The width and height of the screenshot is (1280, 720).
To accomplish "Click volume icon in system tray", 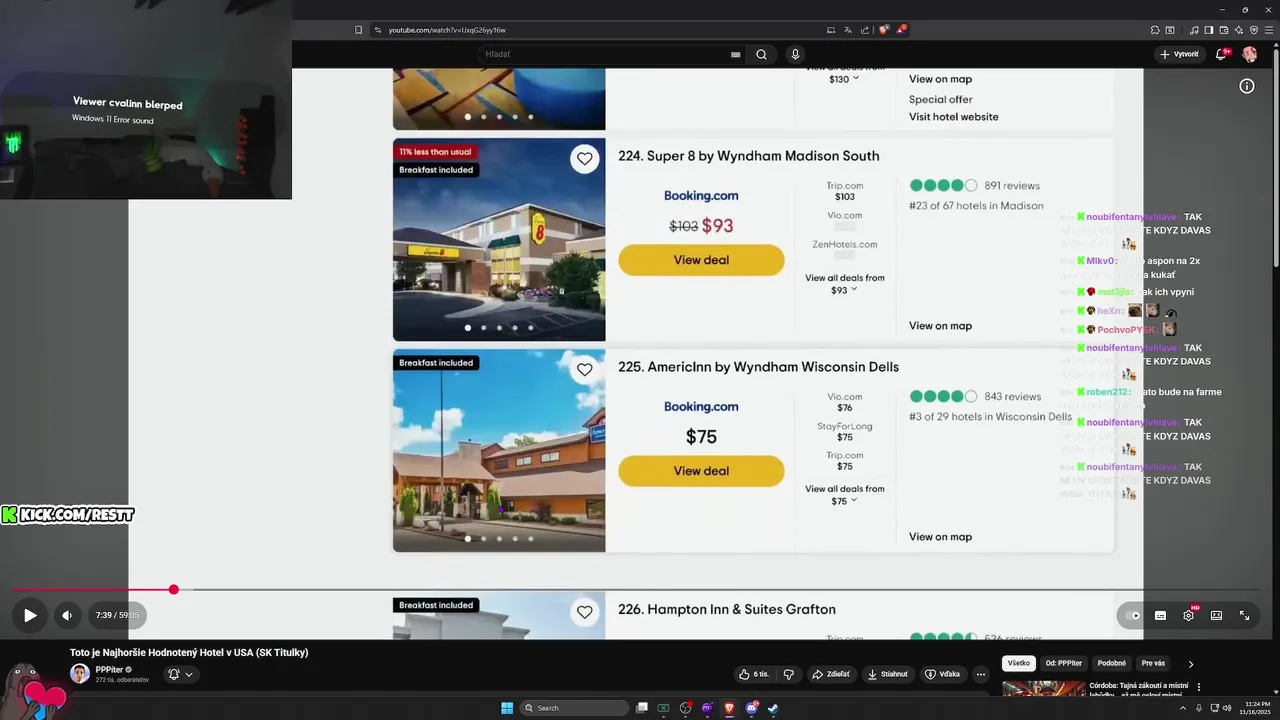I will pos(1227,708).
